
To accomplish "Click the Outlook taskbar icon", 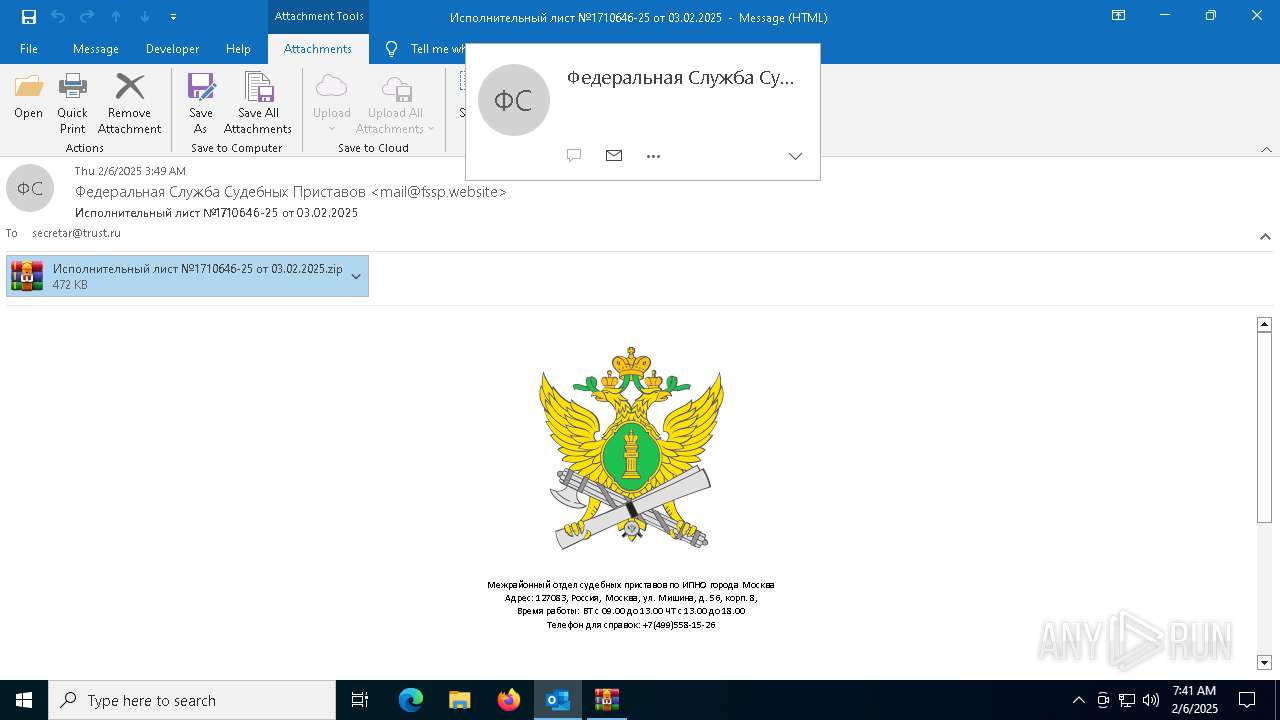I will (558, 700).
